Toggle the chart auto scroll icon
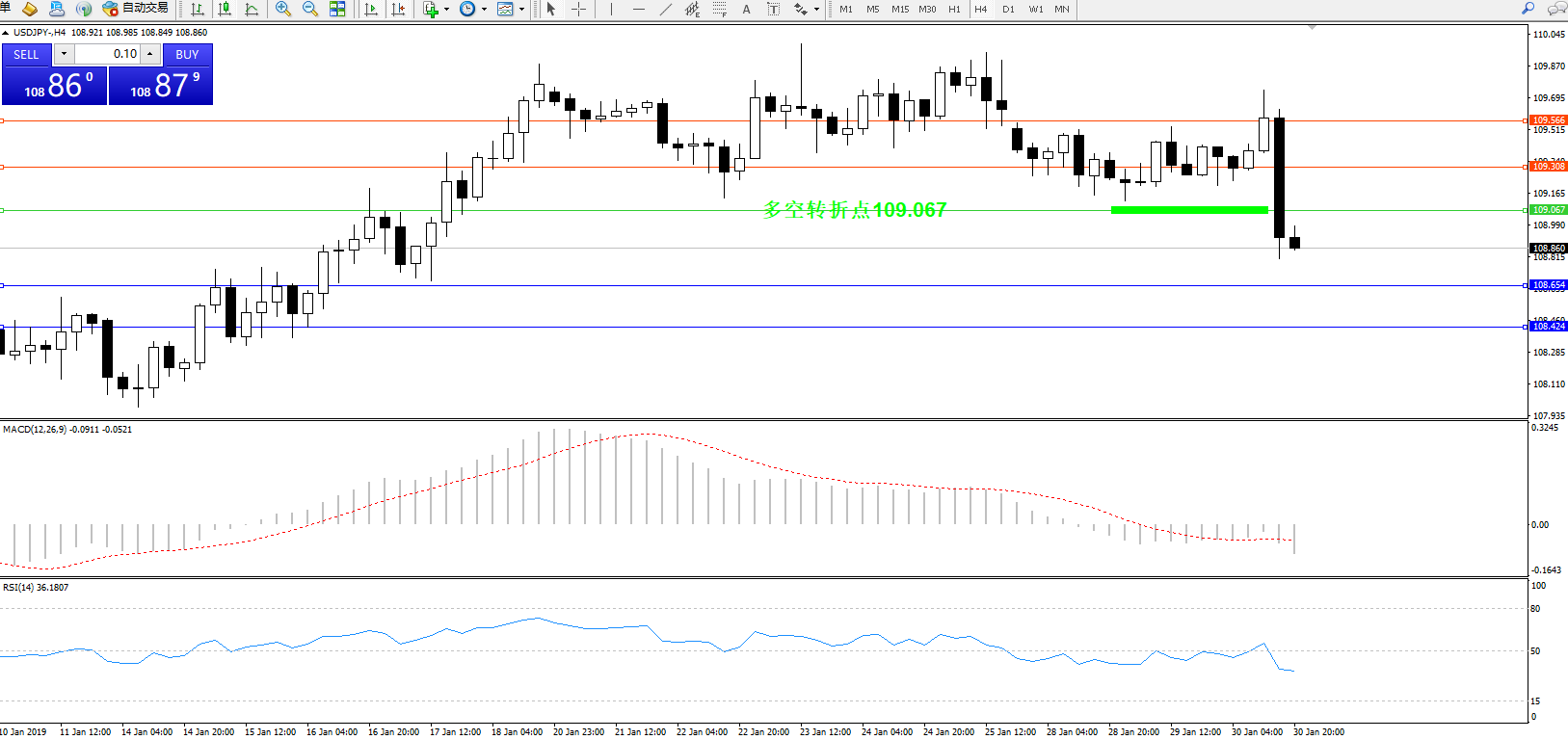This screenshot has height=740, width=1568. (371, 9)
